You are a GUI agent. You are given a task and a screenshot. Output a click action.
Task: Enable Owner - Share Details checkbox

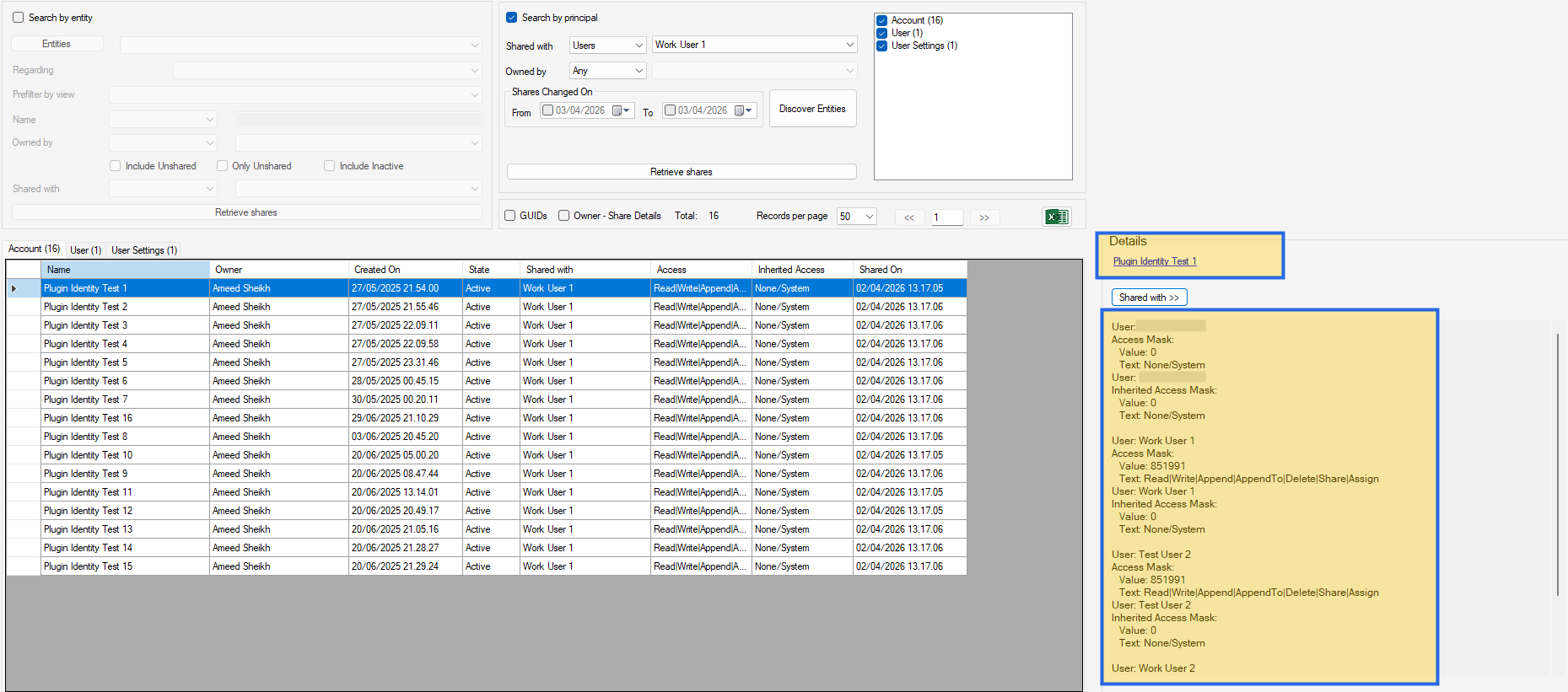(x=563, y=216)
